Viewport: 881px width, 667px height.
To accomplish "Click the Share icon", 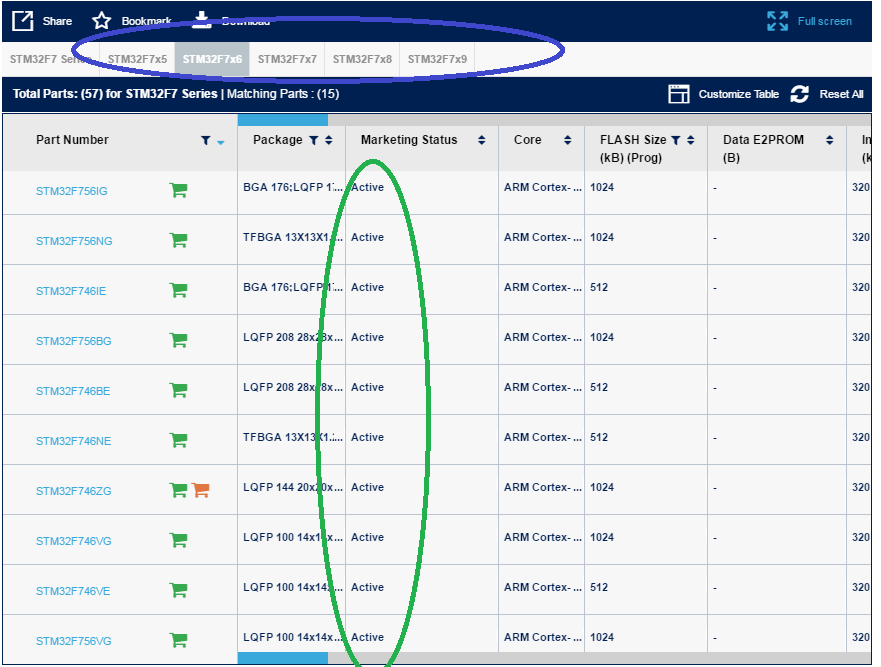I will click(x=23, y=21).
